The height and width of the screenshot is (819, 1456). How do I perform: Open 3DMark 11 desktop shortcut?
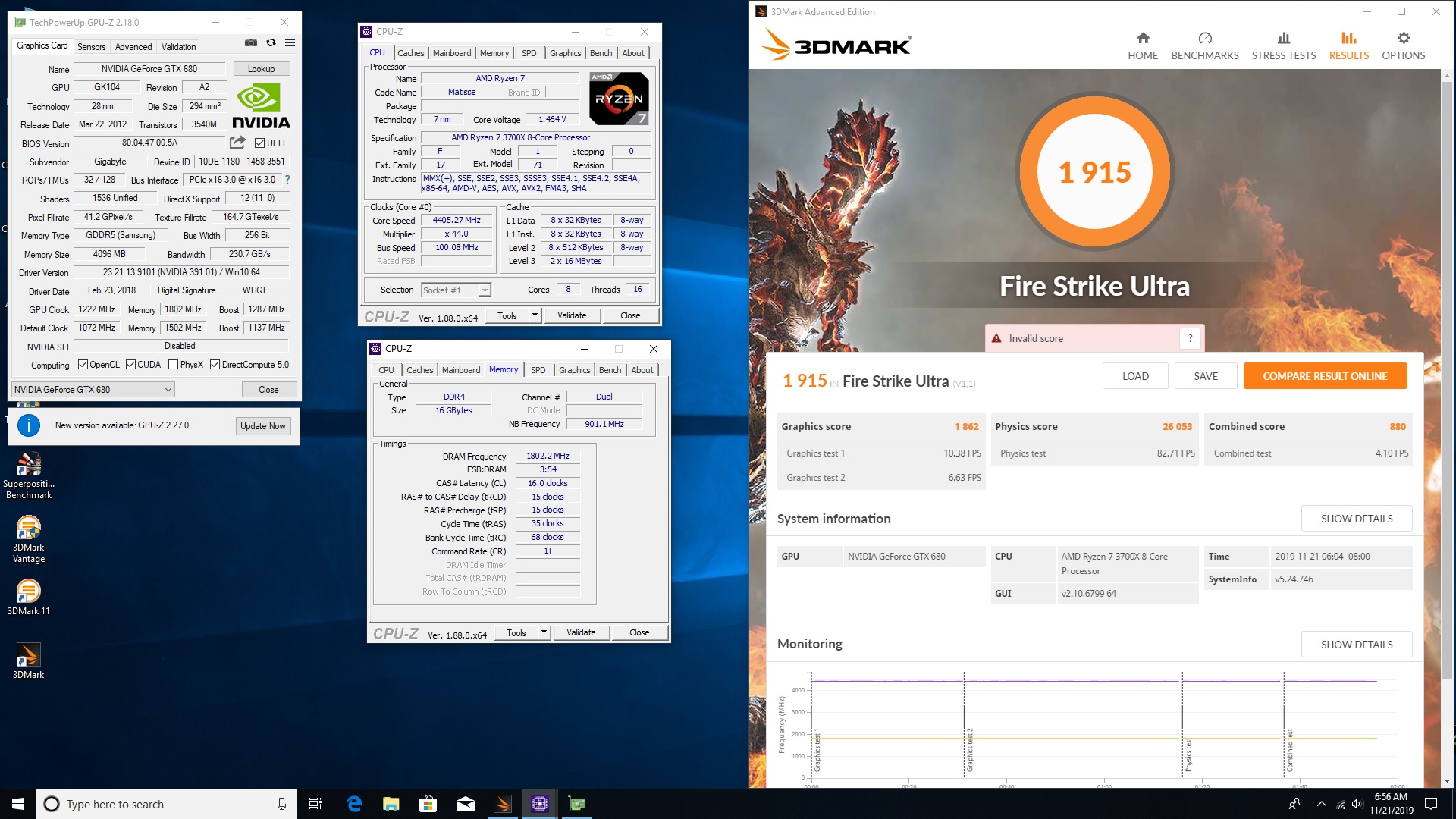29,597
